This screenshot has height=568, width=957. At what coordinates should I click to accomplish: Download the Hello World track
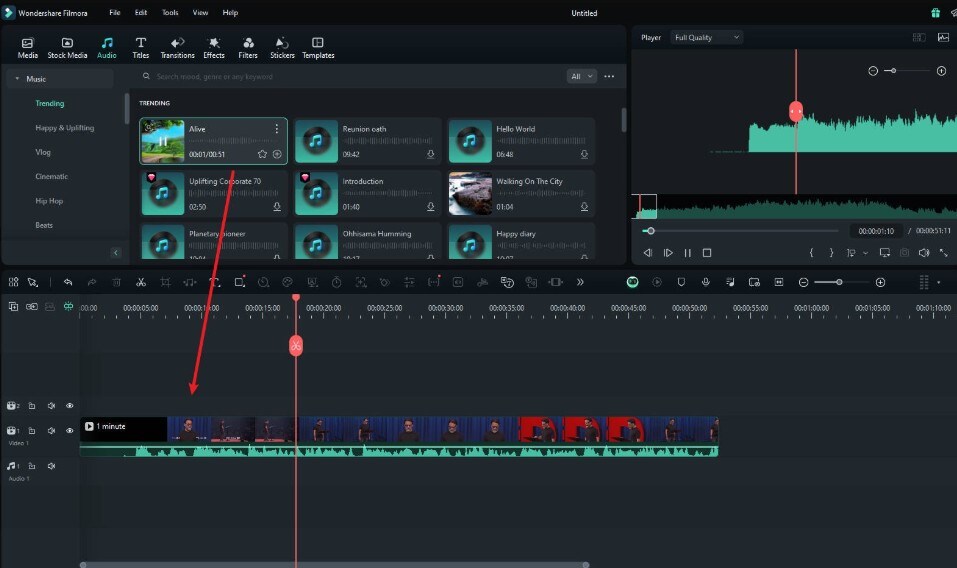point(584,154)
